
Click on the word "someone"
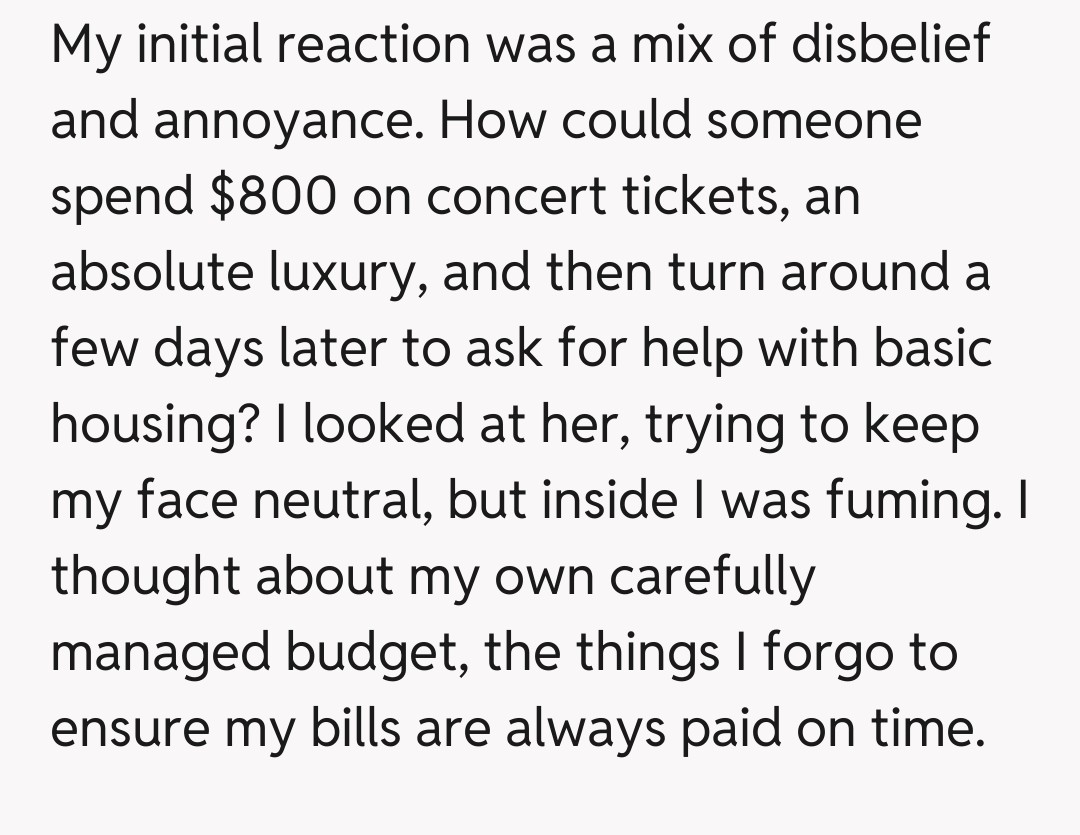click(x=814, y=121)
